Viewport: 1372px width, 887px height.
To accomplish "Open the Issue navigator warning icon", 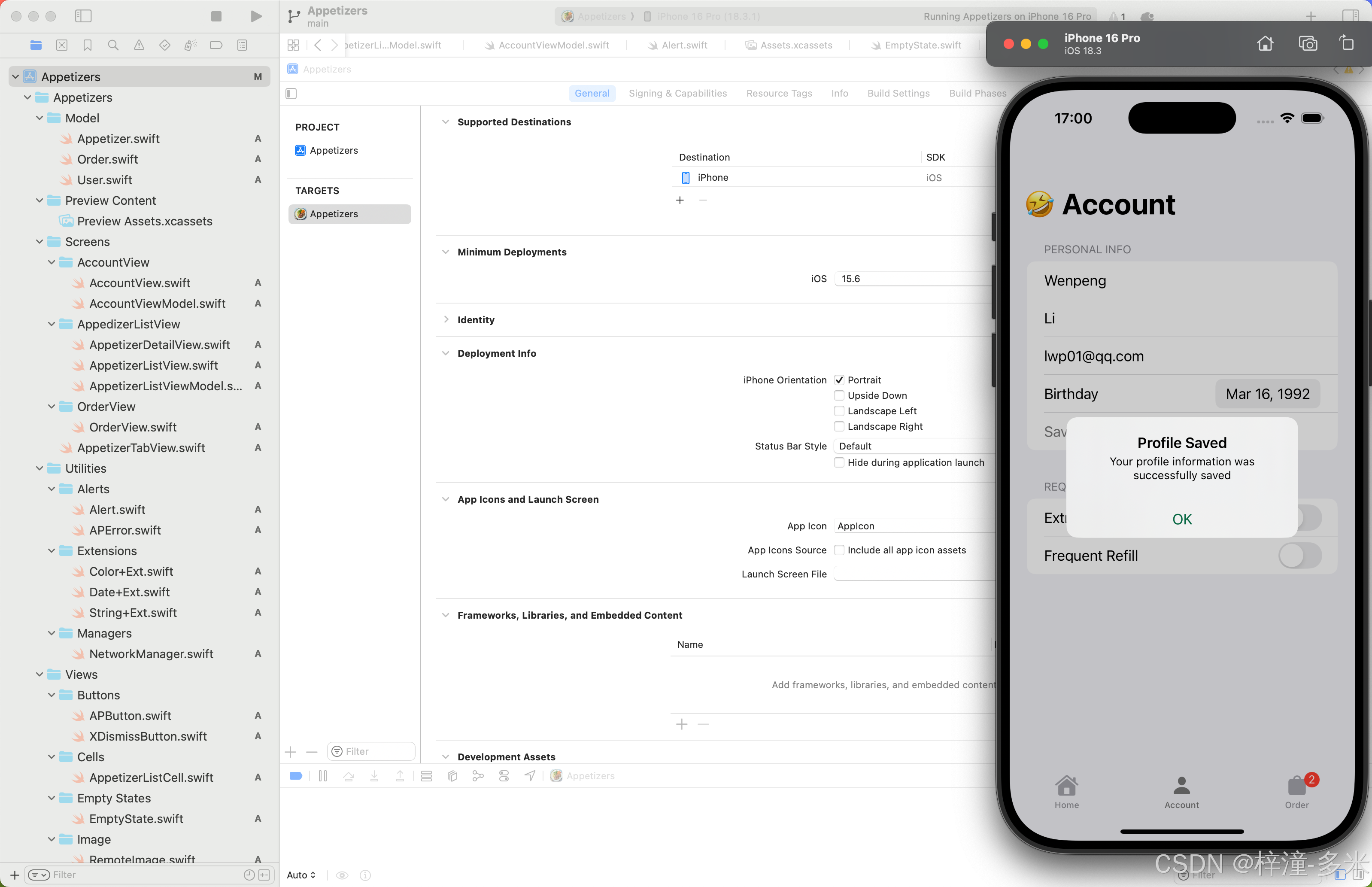I will click(140, 45).
